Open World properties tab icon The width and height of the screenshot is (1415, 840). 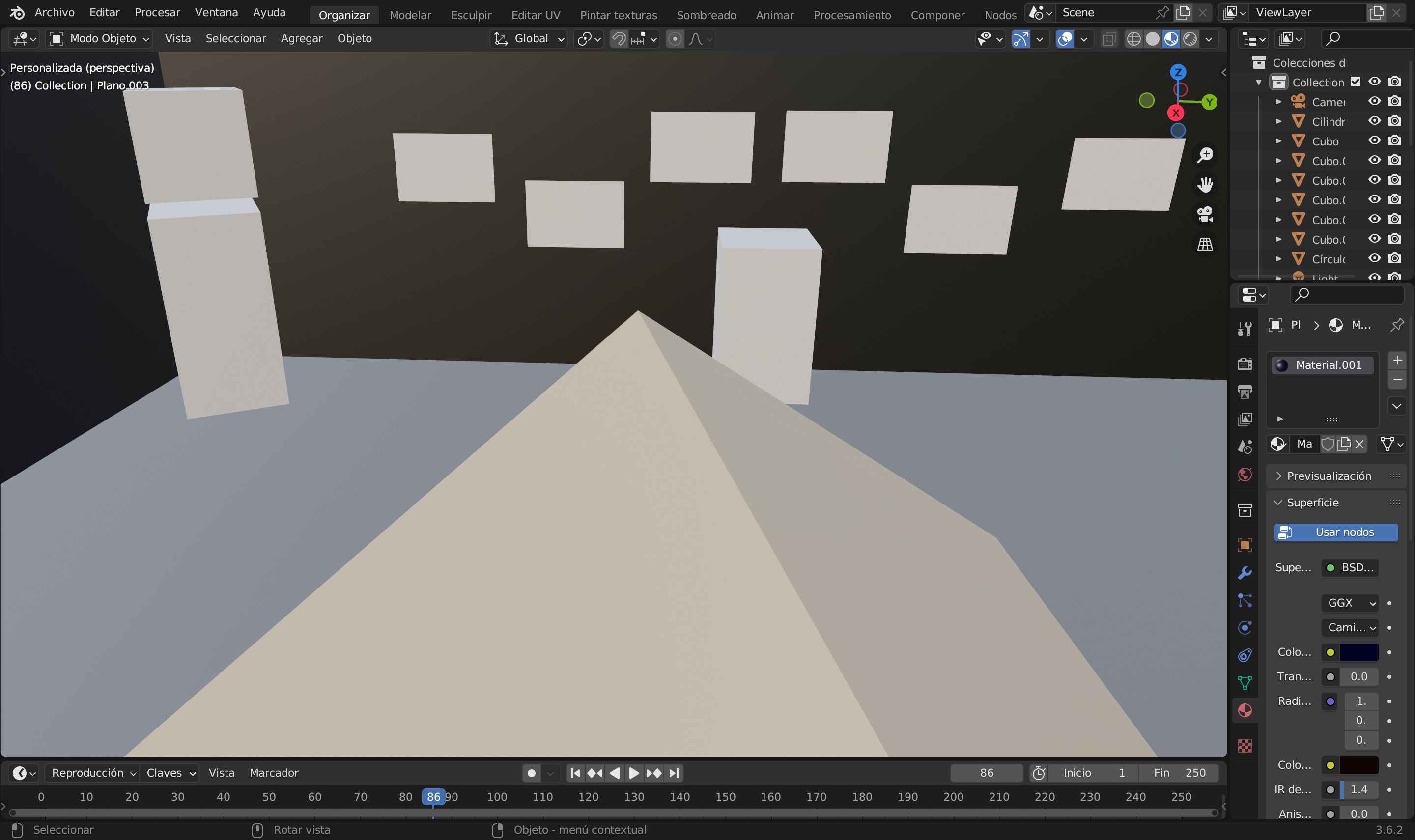click(1245, 475)
